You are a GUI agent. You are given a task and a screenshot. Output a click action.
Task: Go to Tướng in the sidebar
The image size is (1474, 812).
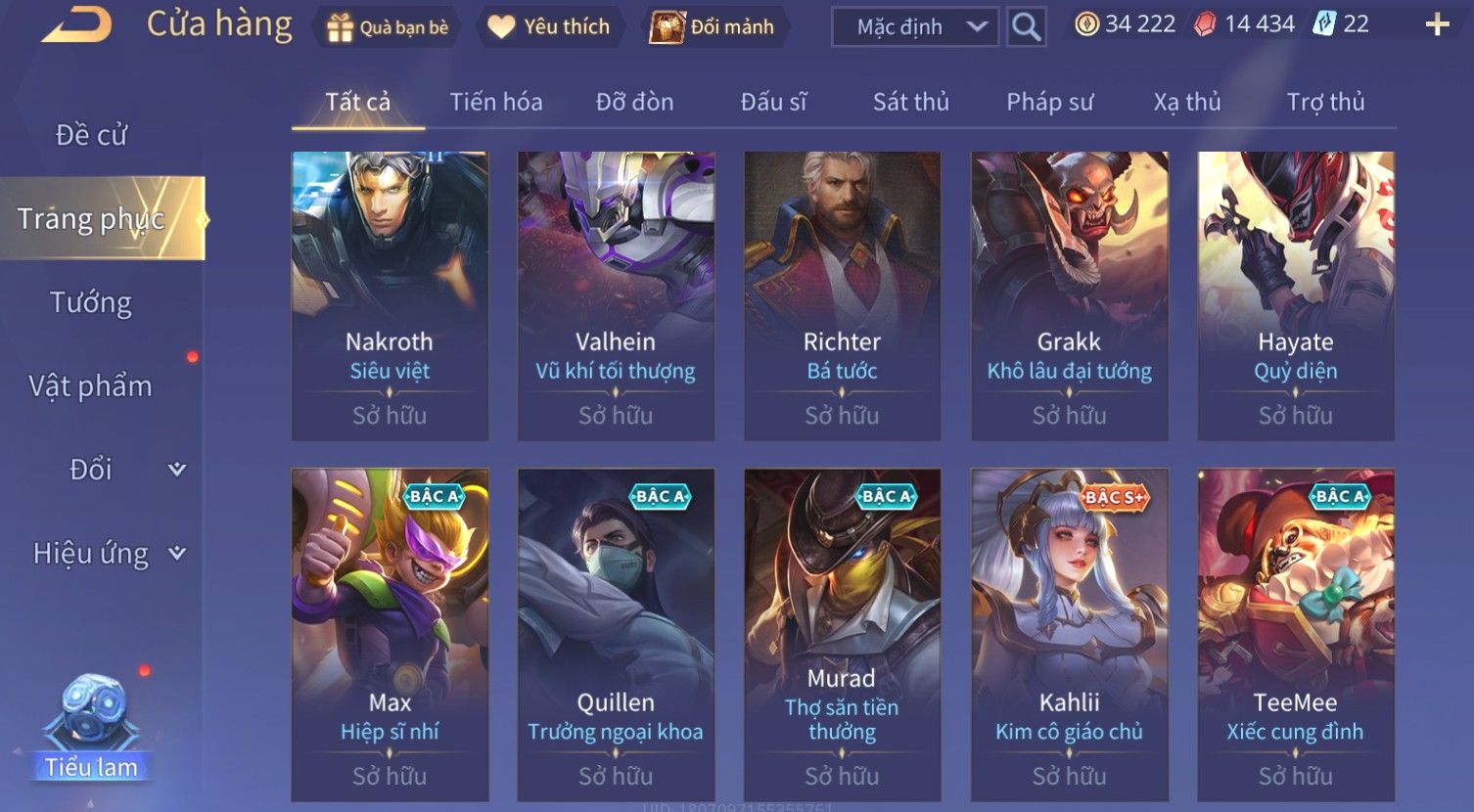tap(91, 302)
